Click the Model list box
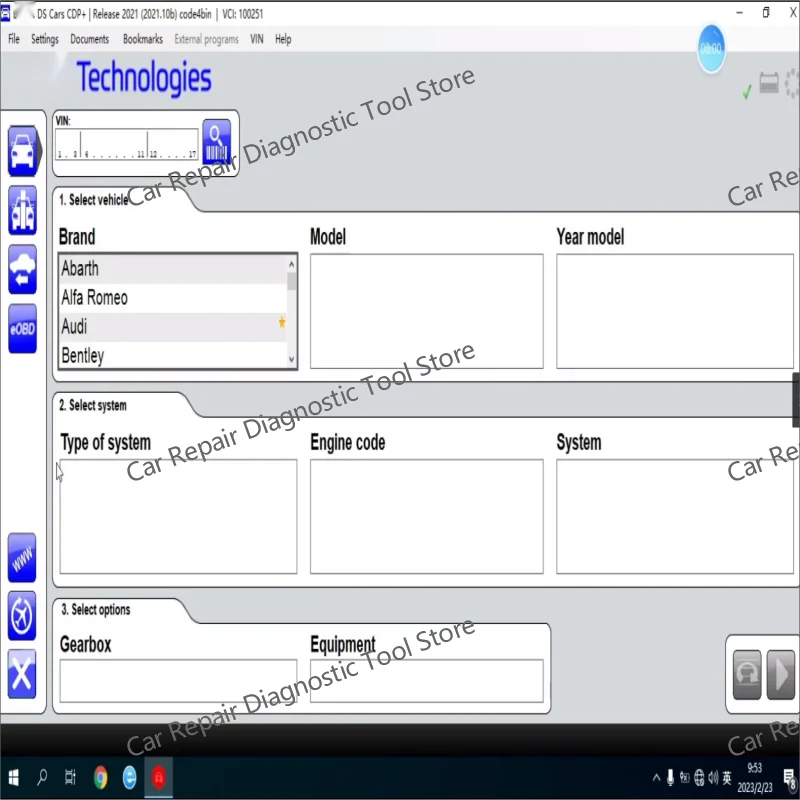The width and height of the screenshot is (800, 800). 427,311
